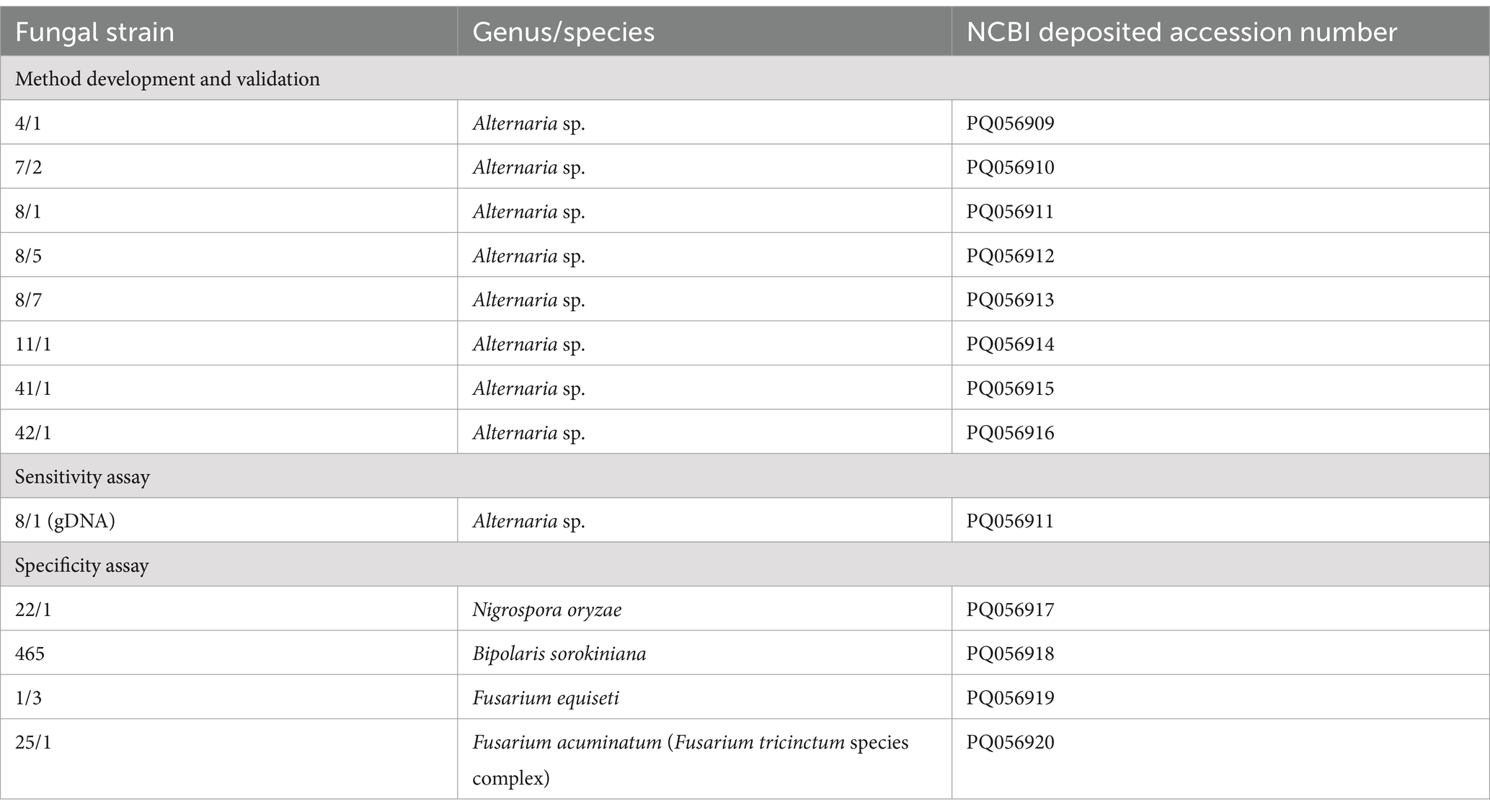Click the Nigrospora oryzae cell
This screenshot has width=1490, height=812.
pyautogui.click(x=704, y=609)
